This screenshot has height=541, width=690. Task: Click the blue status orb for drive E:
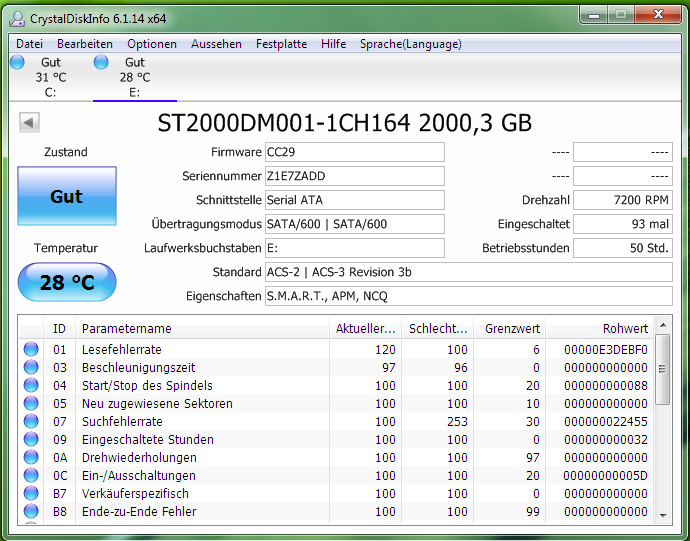coord(101,62)
